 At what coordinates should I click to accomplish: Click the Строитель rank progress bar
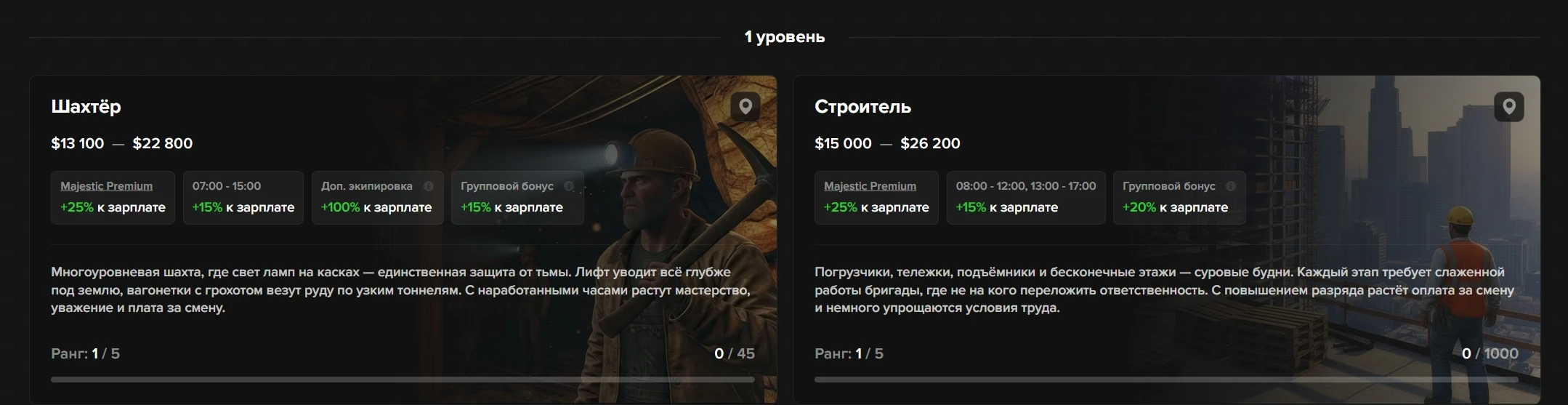[x=1166, y=380]
